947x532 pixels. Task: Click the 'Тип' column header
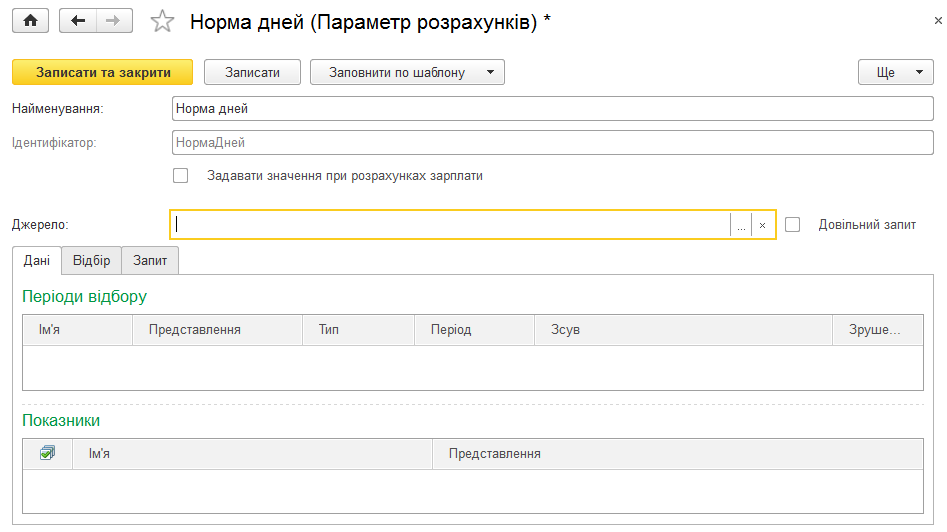358,330
